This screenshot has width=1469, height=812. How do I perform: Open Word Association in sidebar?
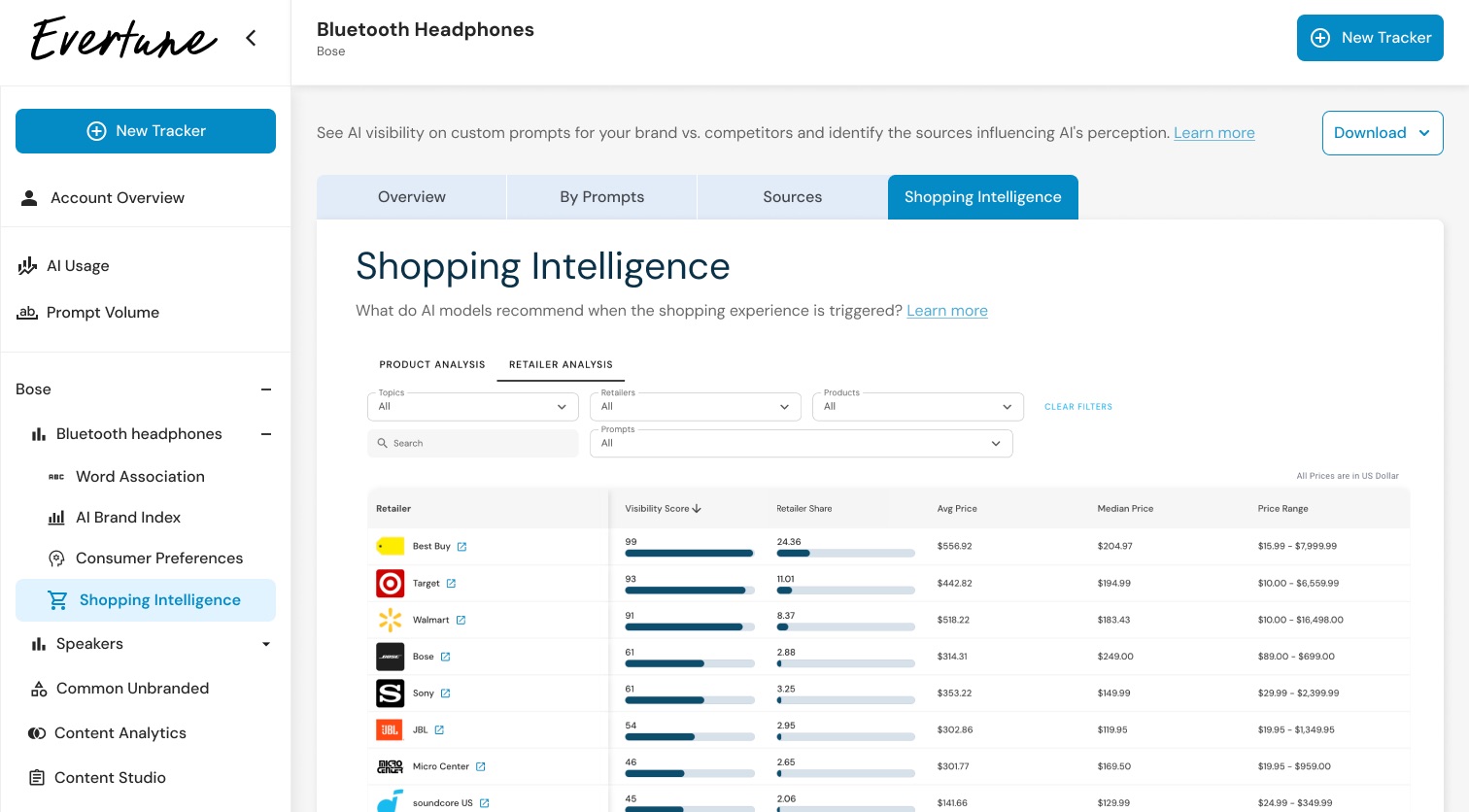[140, 477]
